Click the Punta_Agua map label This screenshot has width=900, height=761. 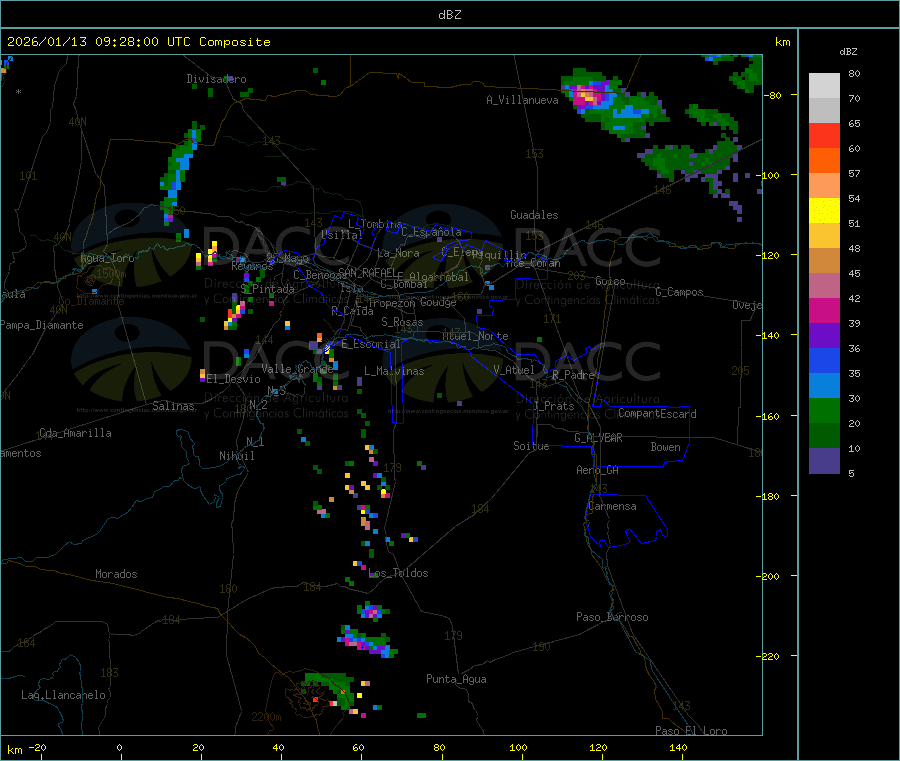(x=456, y=679)
